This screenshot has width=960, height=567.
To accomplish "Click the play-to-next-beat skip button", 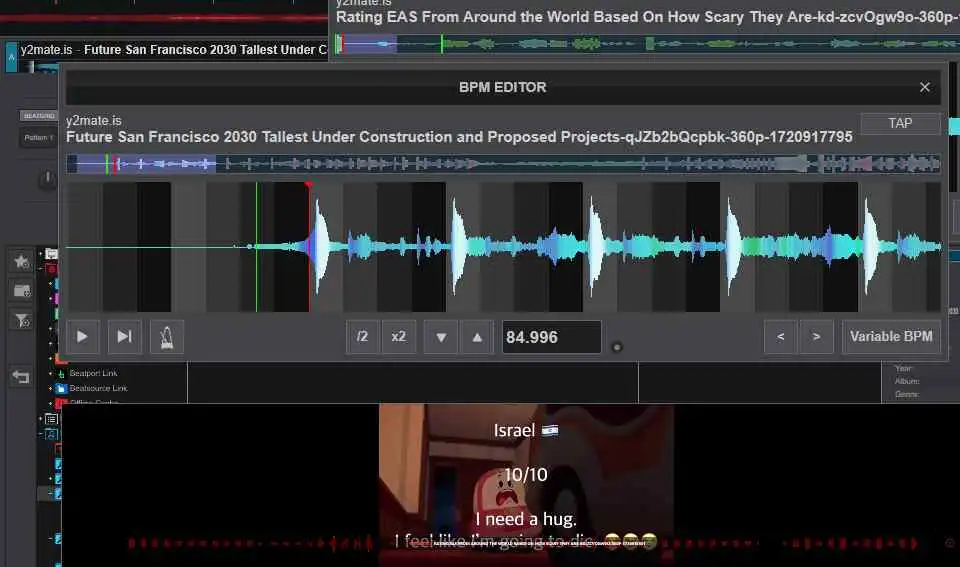I will coord(124,336).
